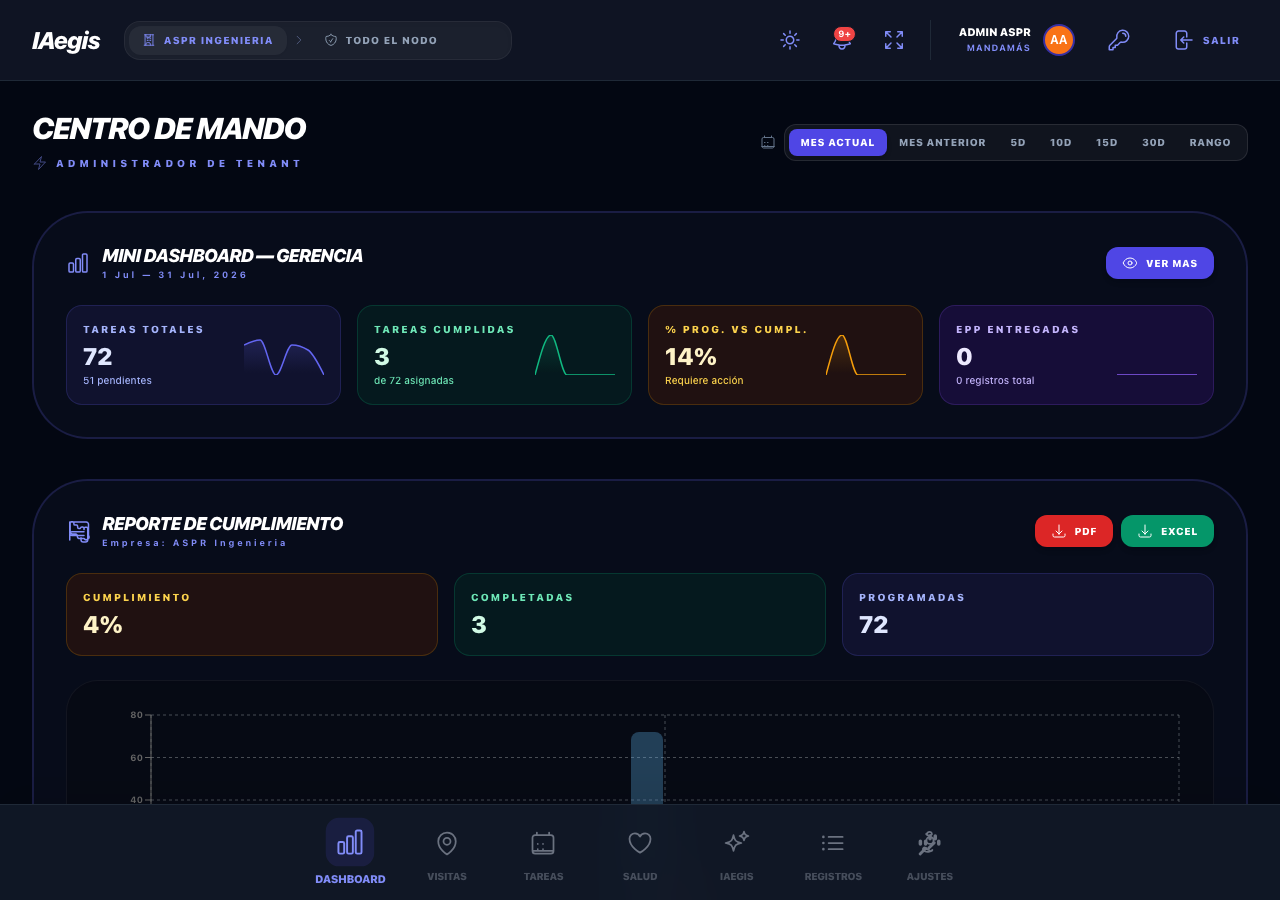Toggle light theme with the sun icon

click(790, 40)
